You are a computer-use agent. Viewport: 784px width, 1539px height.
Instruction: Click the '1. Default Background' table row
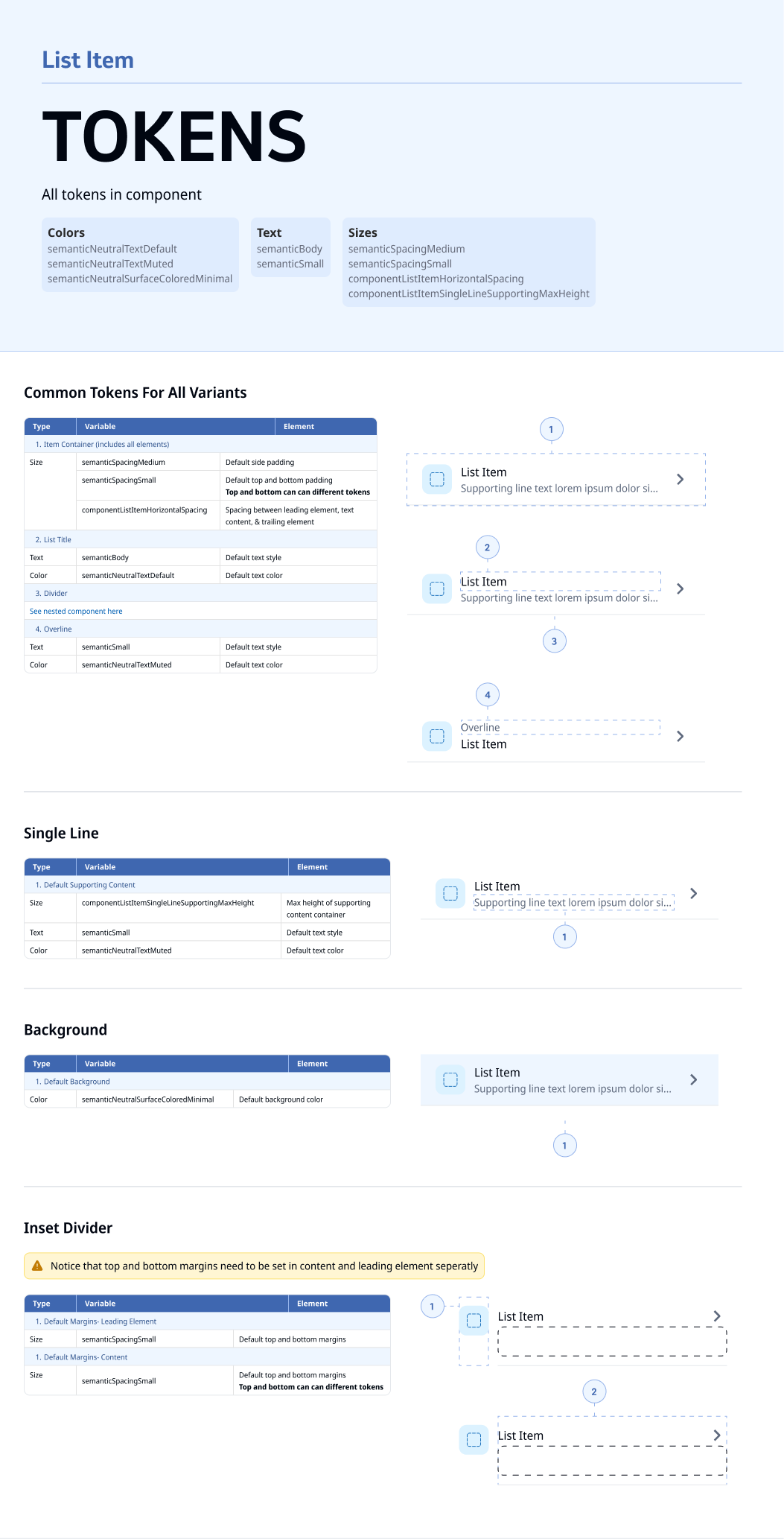click(207, 1082)
